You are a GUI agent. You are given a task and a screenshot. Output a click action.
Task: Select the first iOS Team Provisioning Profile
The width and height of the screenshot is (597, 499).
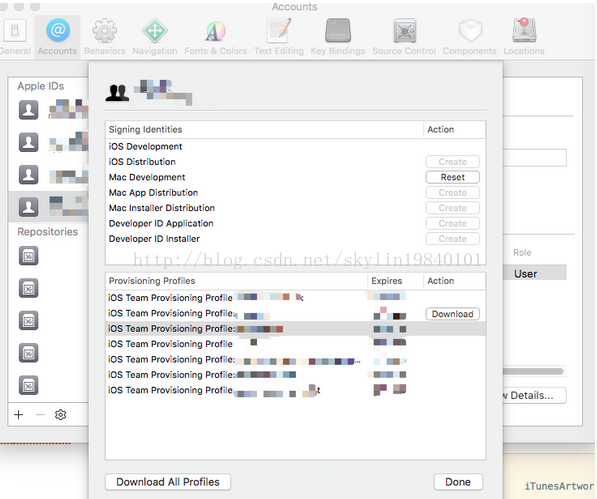point(295,298)
